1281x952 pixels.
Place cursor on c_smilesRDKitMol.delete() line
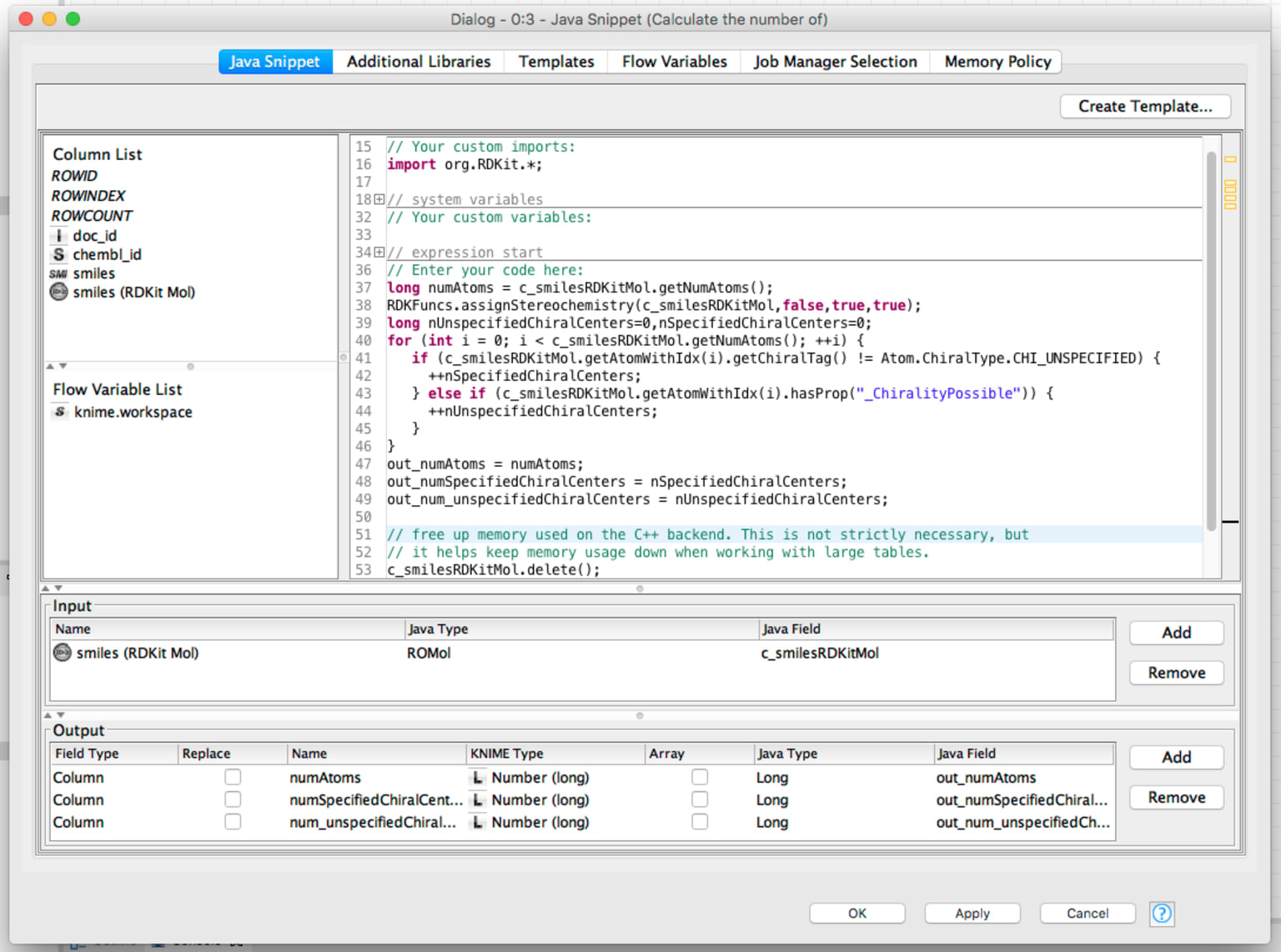tap(494, 570)
